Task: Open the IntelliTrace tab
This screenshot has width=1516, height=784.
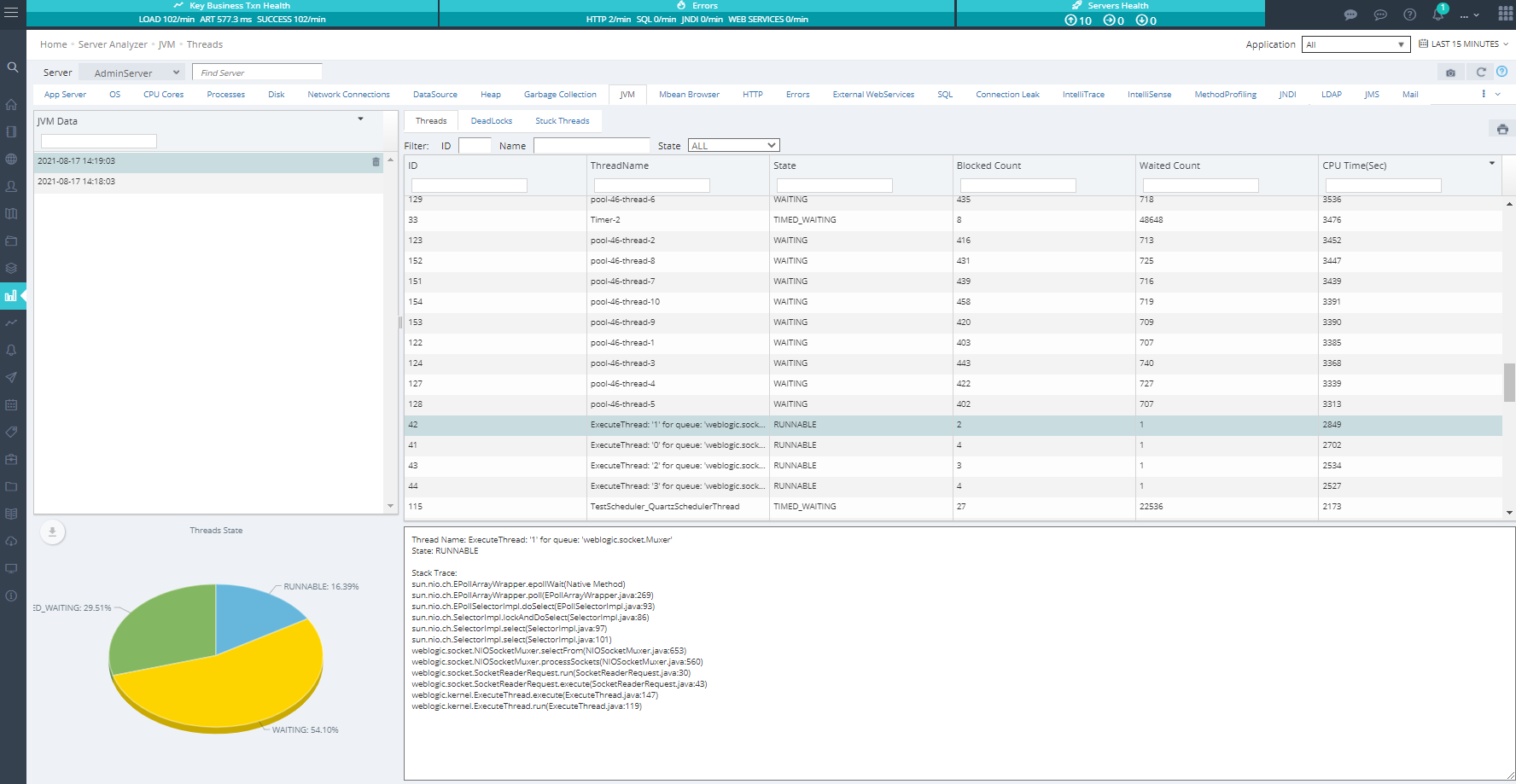Action: (1083, 95)
